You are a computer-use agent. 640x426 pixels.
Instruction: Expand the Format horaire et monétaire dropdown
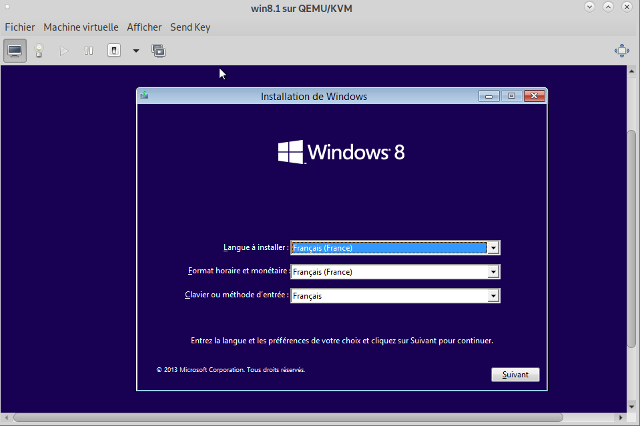tap(493, 272)
